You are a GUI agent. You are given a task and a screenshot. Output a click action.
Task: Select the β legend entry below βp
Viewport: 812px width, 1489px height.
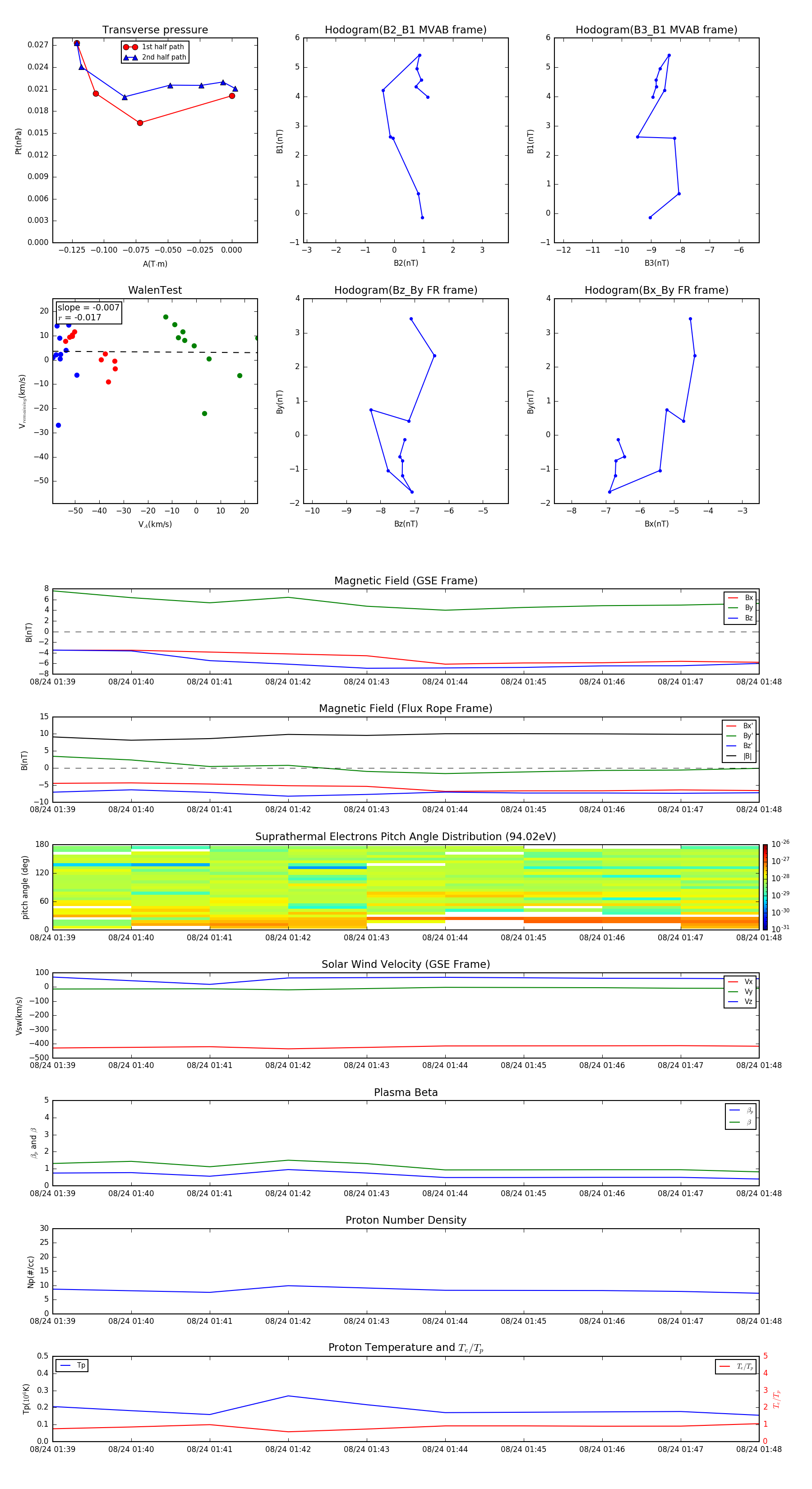point(741,1122)
